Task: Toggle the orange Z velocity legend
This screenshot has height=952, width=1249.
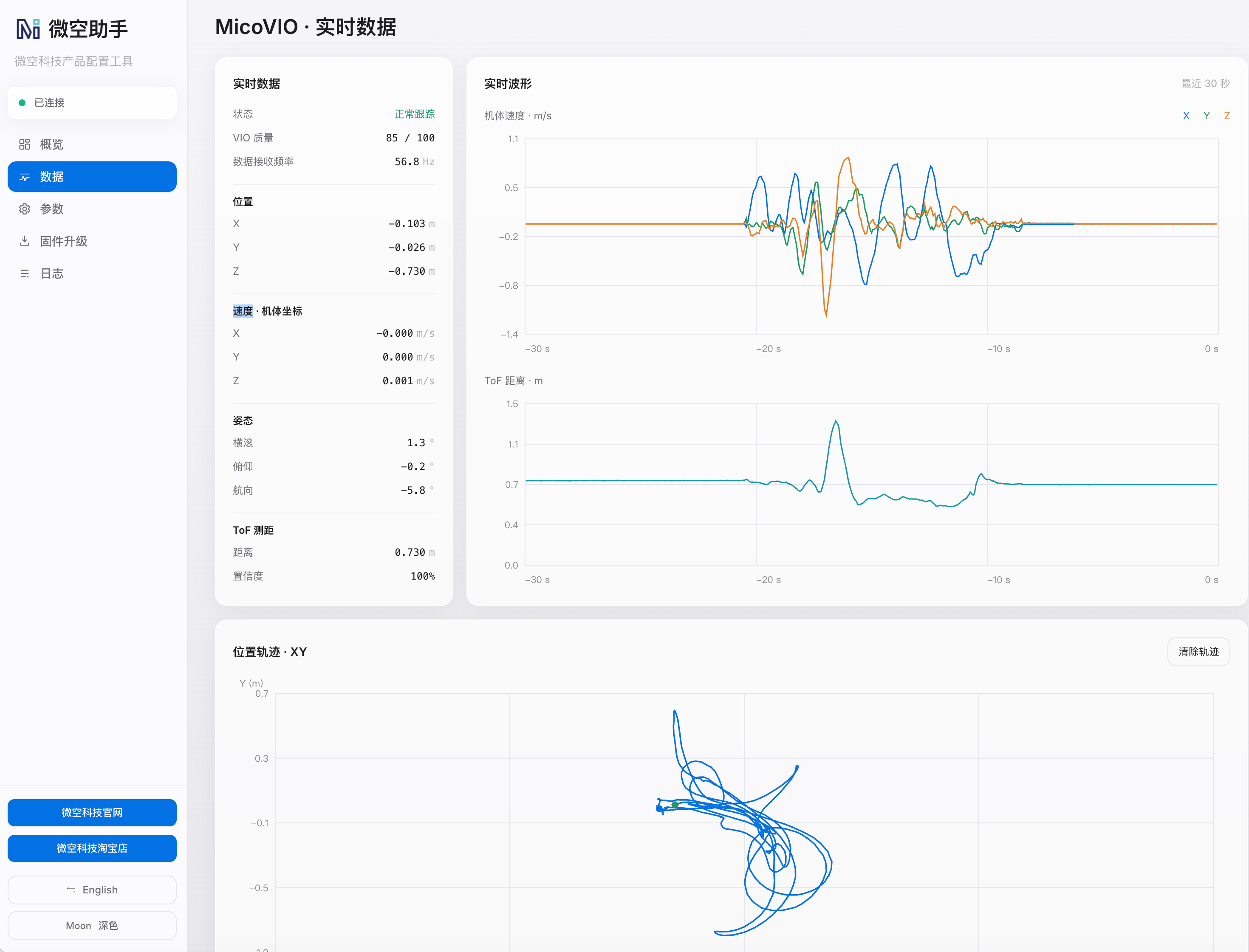Action: (x=1227, y=115)
